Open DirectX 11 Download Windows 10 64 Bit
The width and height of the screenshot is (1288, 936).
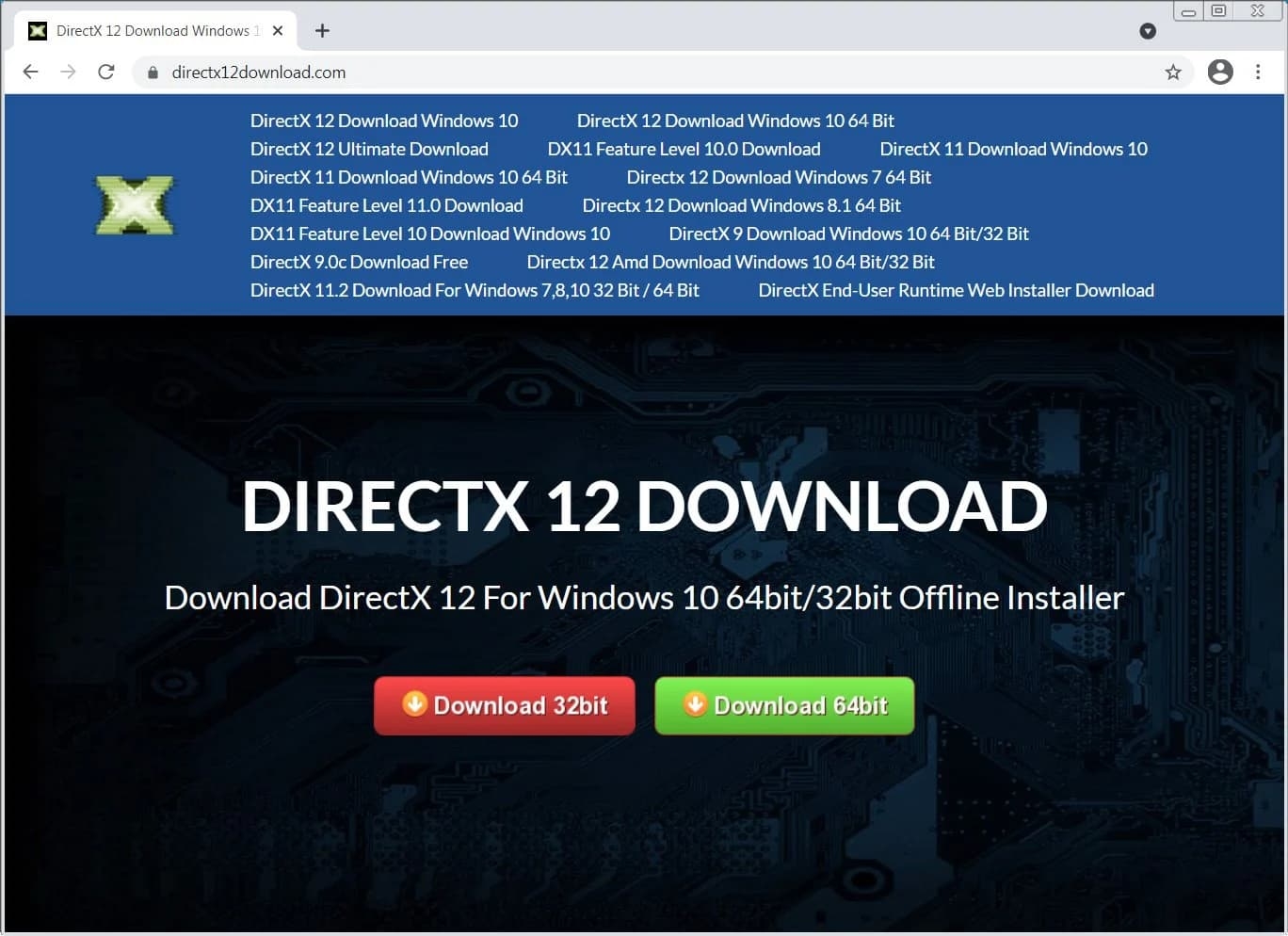point(409,177)
